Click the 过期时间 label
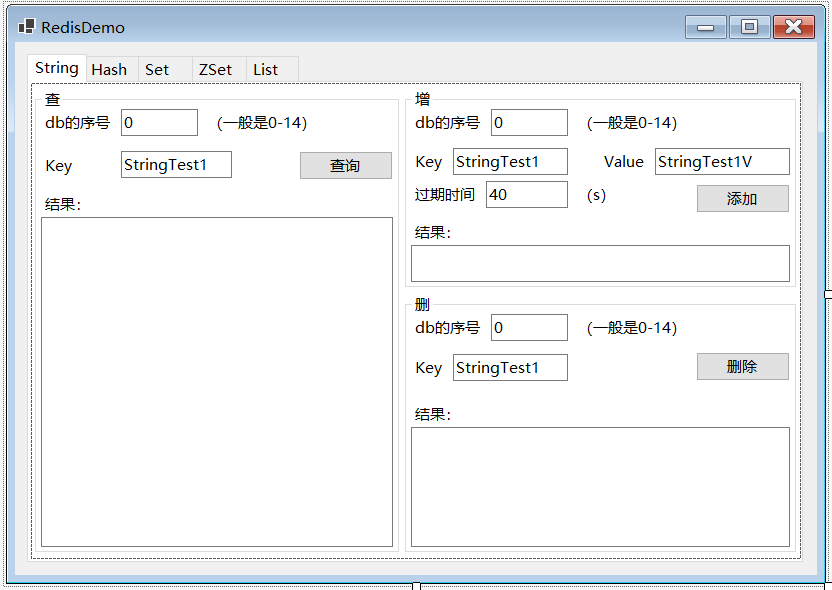Screen dimensions: 832x590 click(445, 195)
